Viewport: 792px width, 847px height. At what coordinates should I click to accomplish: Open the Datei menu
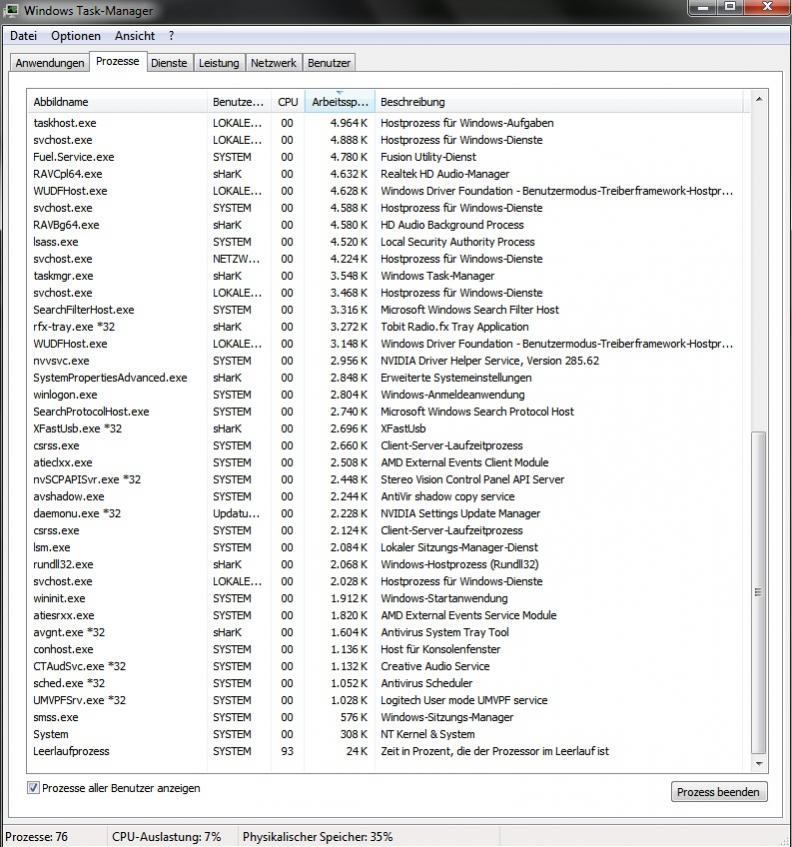click(23, 36)
